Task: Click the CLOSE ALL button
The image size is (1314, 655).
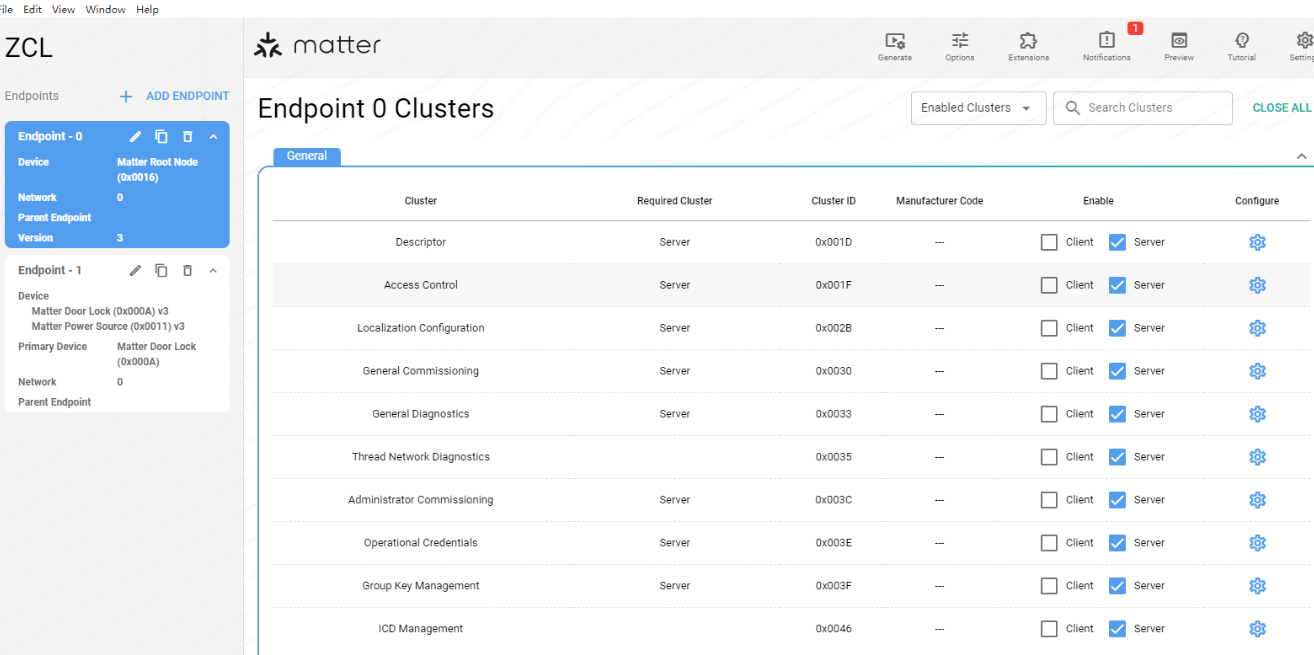Action: point(1282,108)
